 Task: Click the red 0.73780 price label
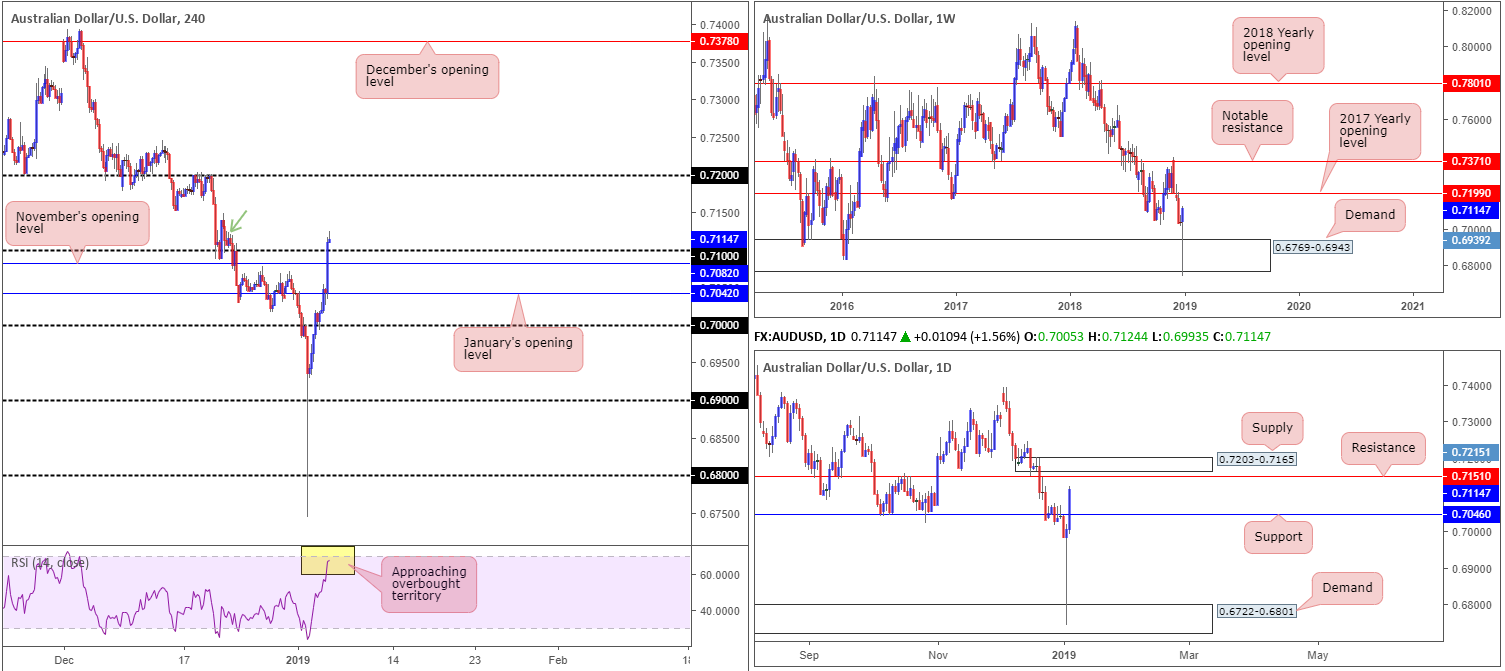click(719, 41)
